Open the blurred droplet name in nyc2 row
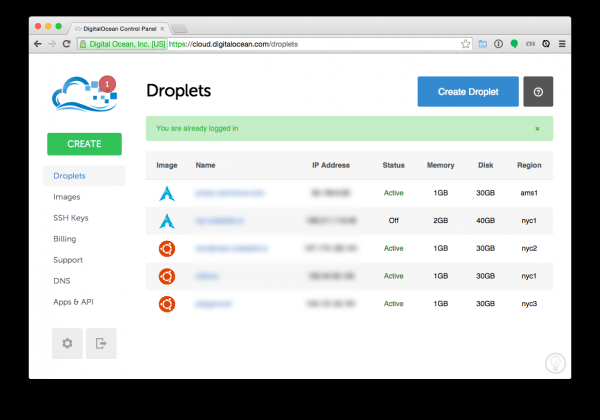The width and height of the screenshot is (600, 420). 232,249
